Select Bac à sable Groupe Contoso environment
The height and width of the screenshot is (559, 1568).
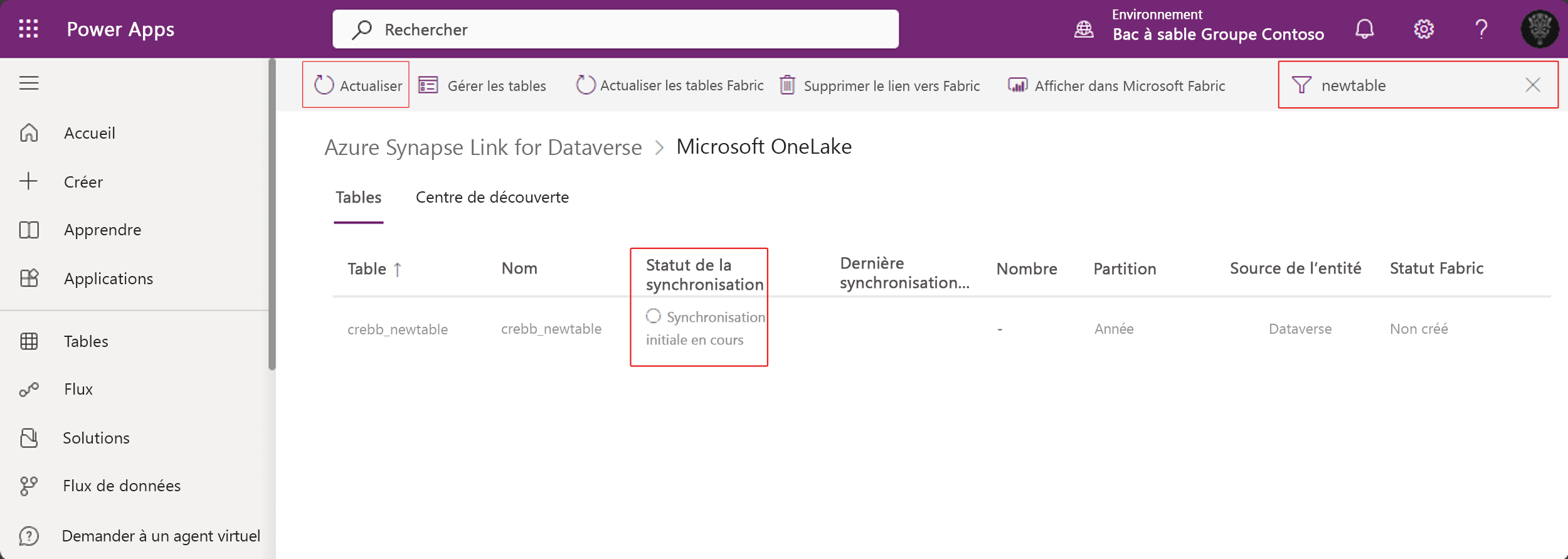click(x=1218, y=34)
